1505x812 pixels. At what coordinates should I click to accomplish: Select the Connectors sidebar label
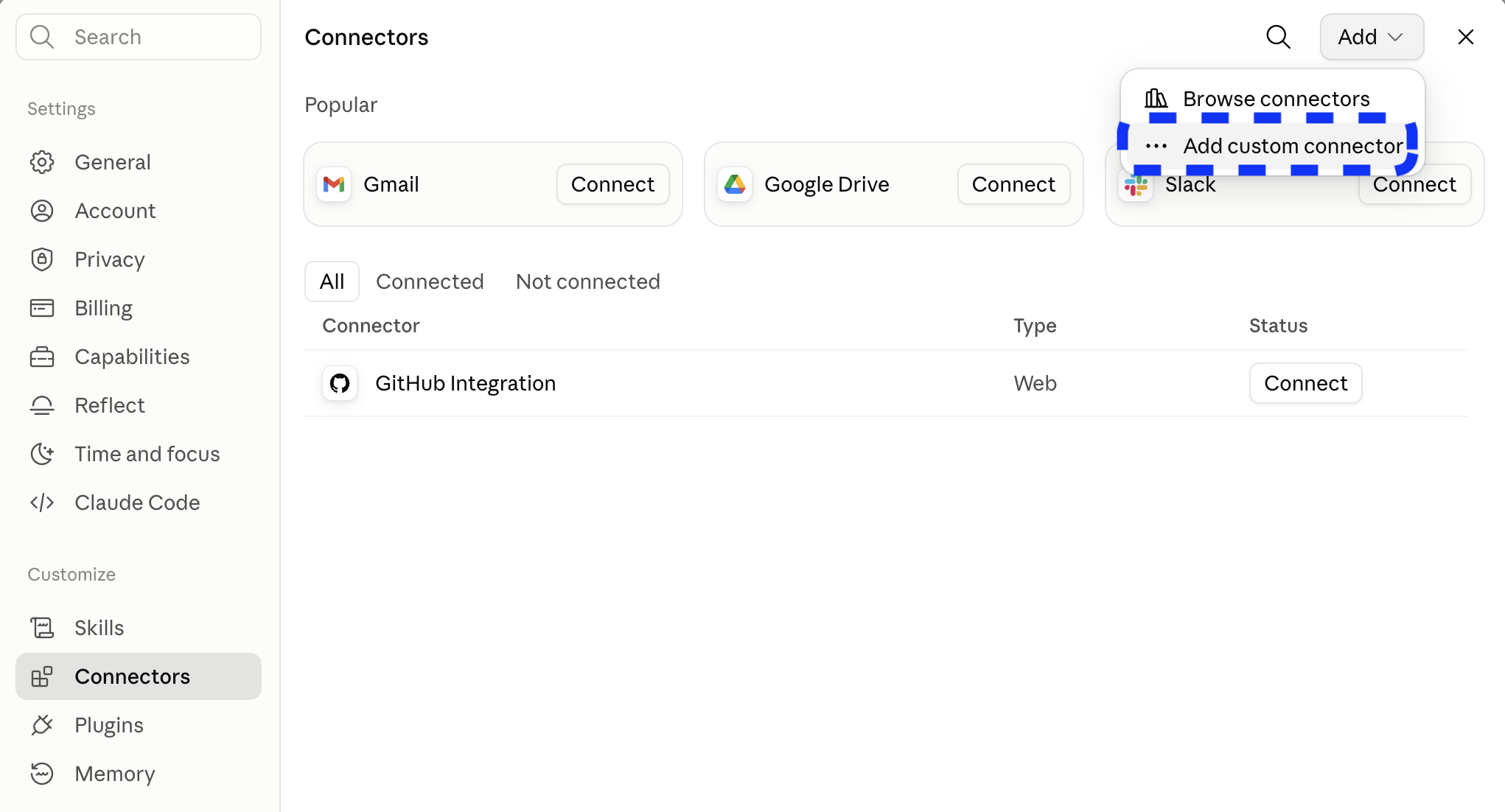[x=132, y=676]
